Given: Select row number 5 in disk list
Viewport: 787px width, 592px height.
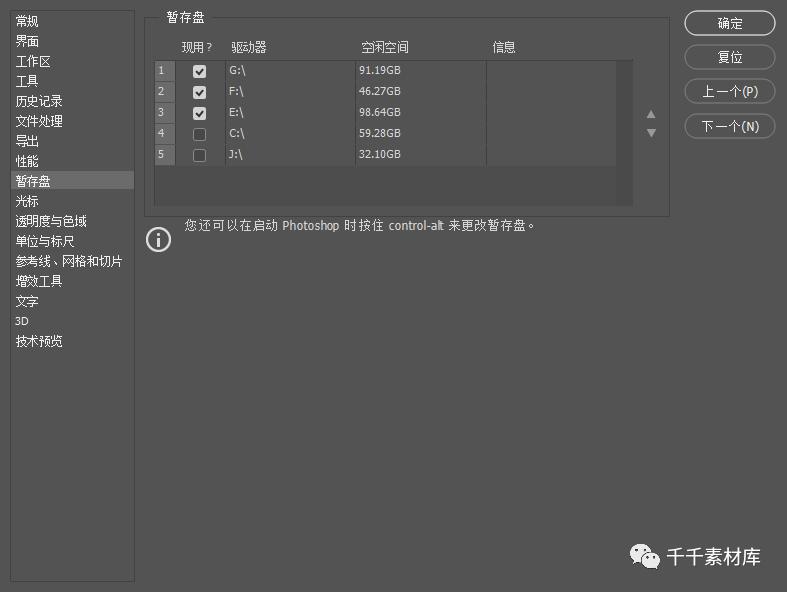Looking at the screenshot, I should (165, 155).
